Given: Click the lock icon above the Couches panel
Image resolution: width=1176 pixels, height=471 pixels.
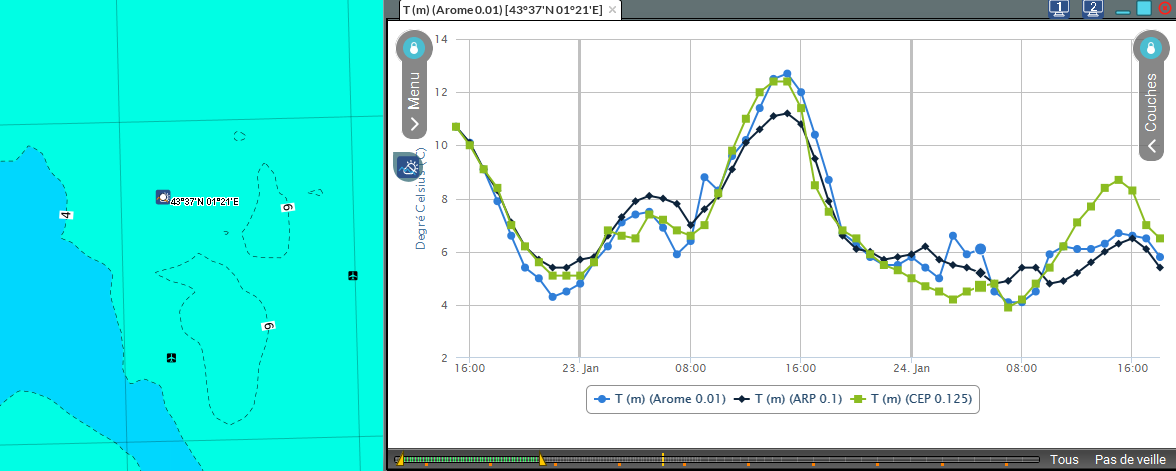Looking at the screenshot, I should [1150, 47].
